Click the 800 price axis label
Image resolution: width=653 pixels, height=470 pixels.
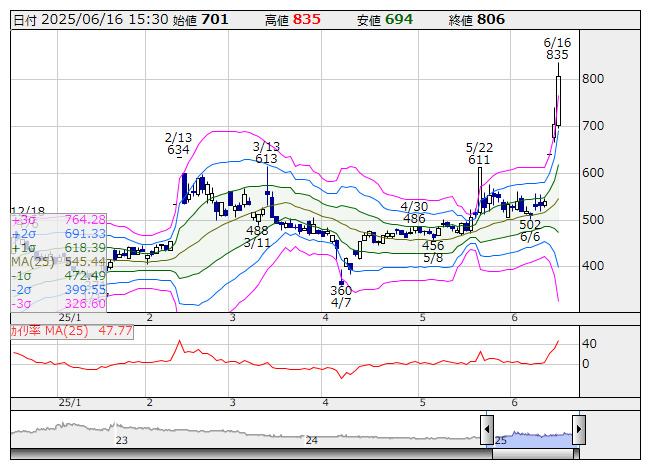[x=593, y=79]
